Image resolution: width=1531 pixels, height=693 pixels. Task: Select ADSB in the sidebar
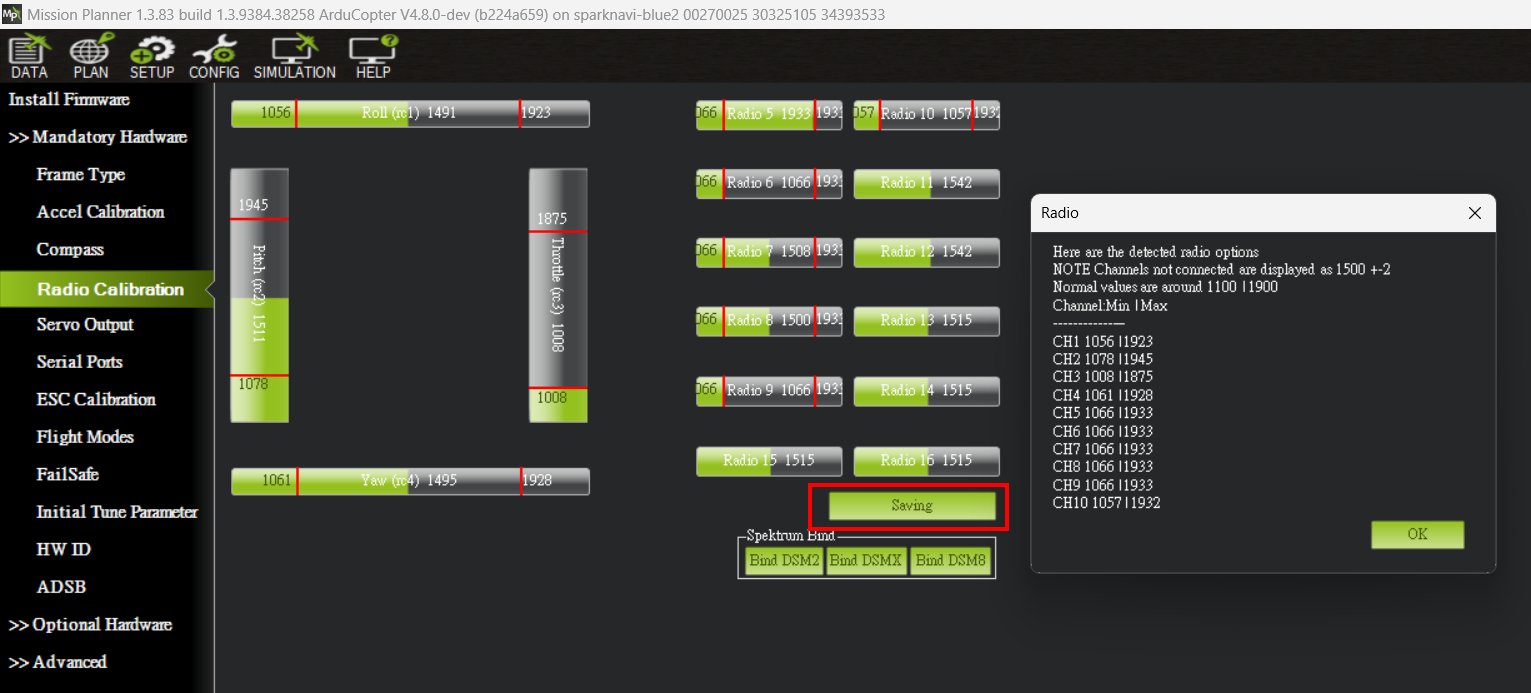click(61, 587)
